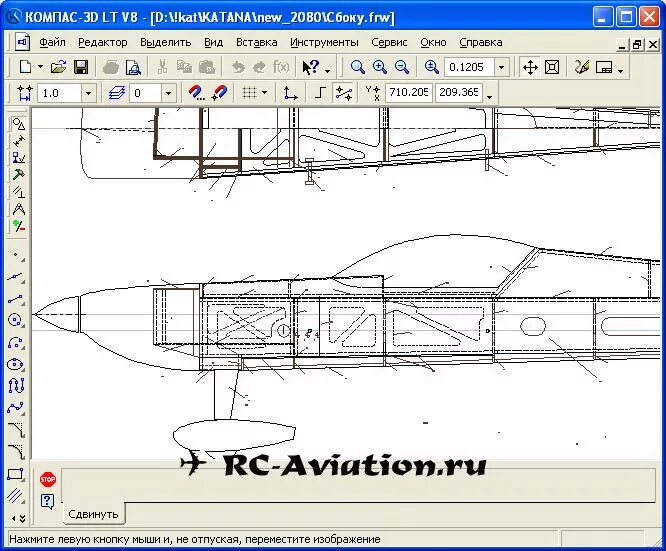Select the Ellipse tool
666x551 pixels.
16,365
